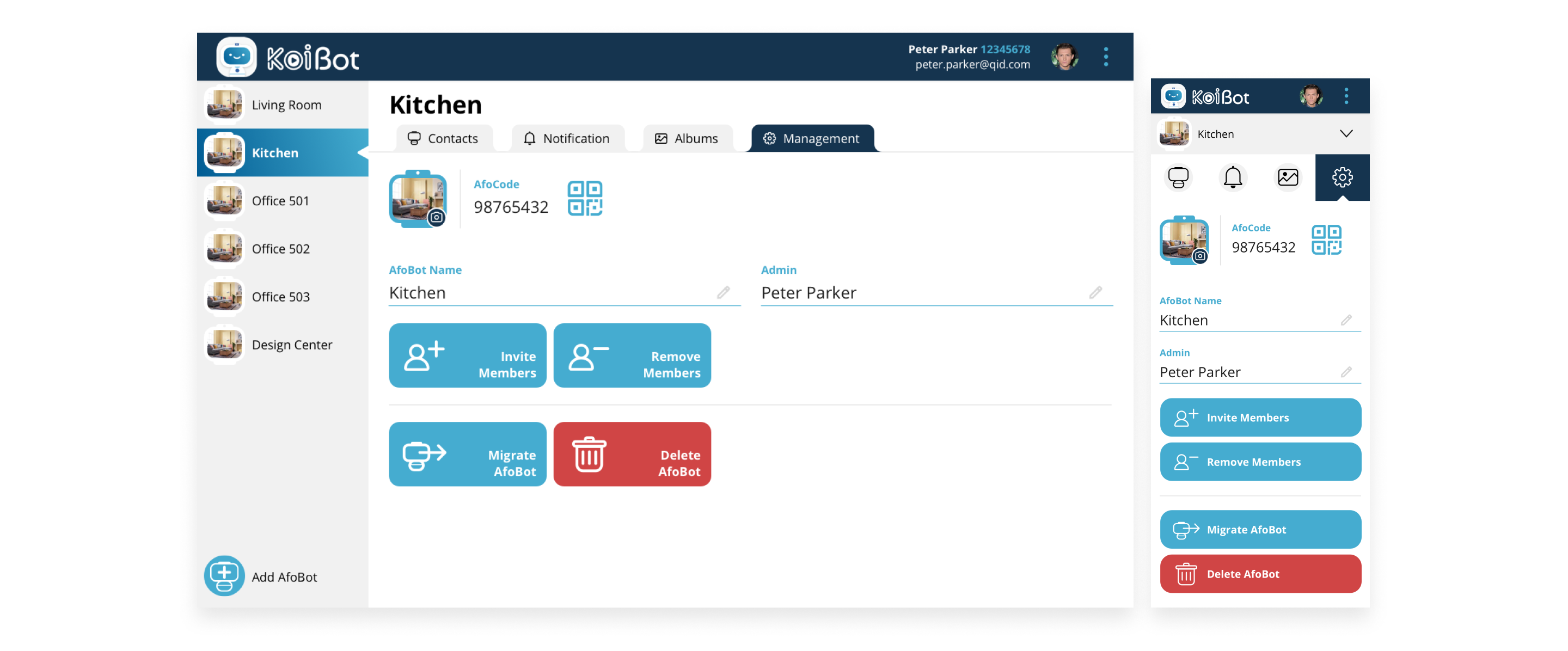Image resolution: width=1568 pixels, height=651 pixels.
Task: Click pencil icon next to AfoBot Name Kitchen field
Action: (722, 293)
